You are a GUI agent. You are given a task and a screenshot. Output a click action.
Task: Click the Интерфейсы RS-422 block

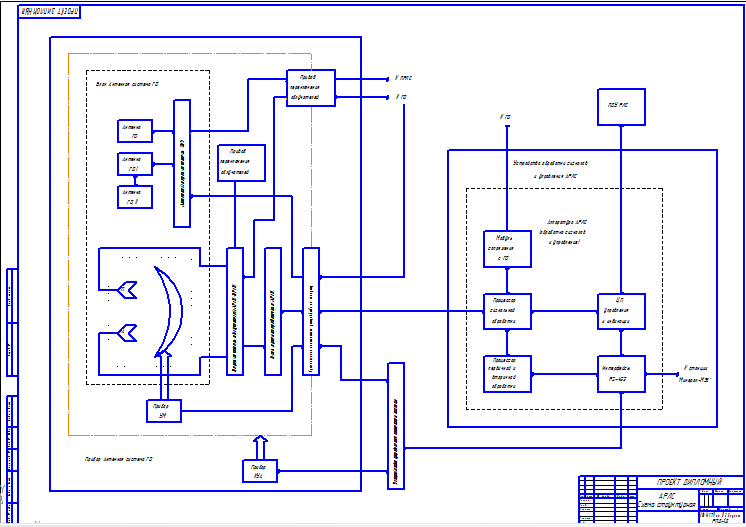click(x=621, y=374)
